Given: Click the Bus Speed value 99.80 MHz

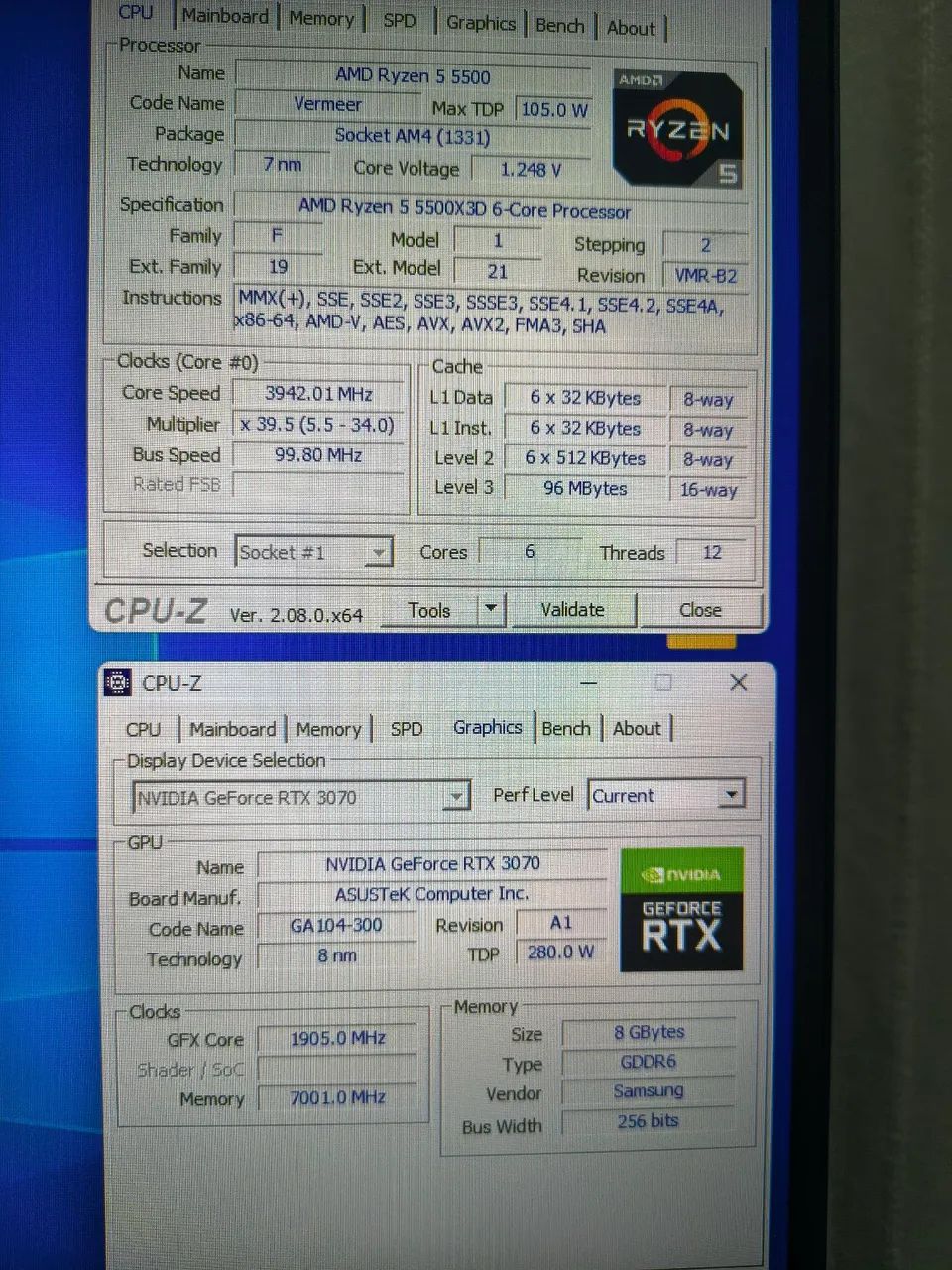Looking at the screenshot, I should point(318,455).
